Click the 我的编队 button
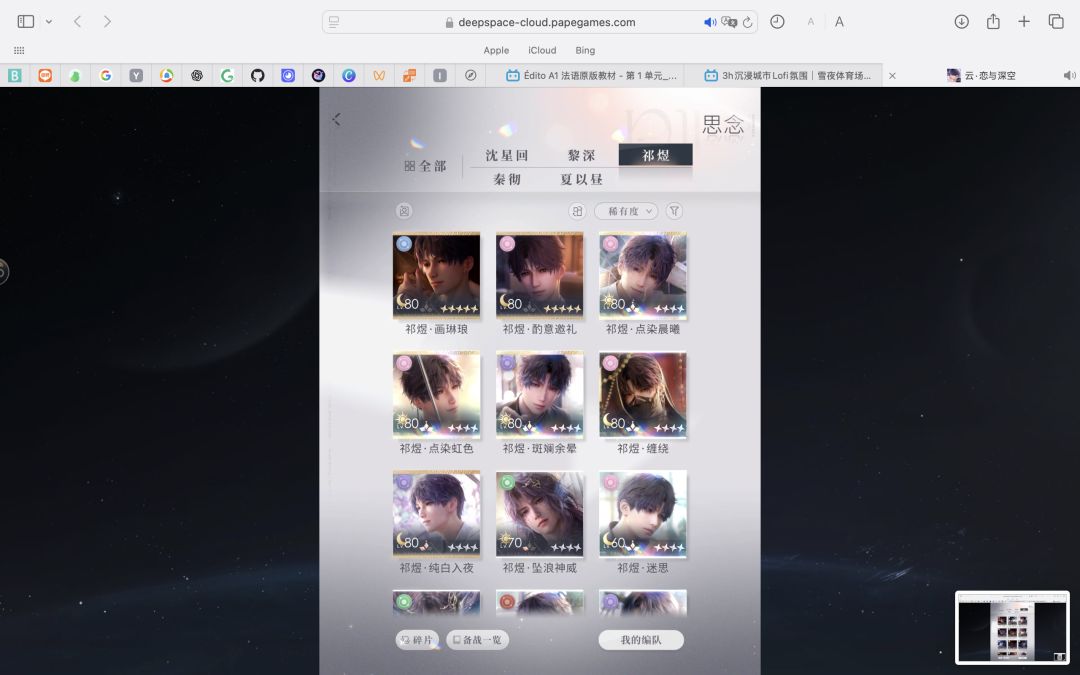The height and width of the screenshot is (675, 1080). [x=641, y=640]
